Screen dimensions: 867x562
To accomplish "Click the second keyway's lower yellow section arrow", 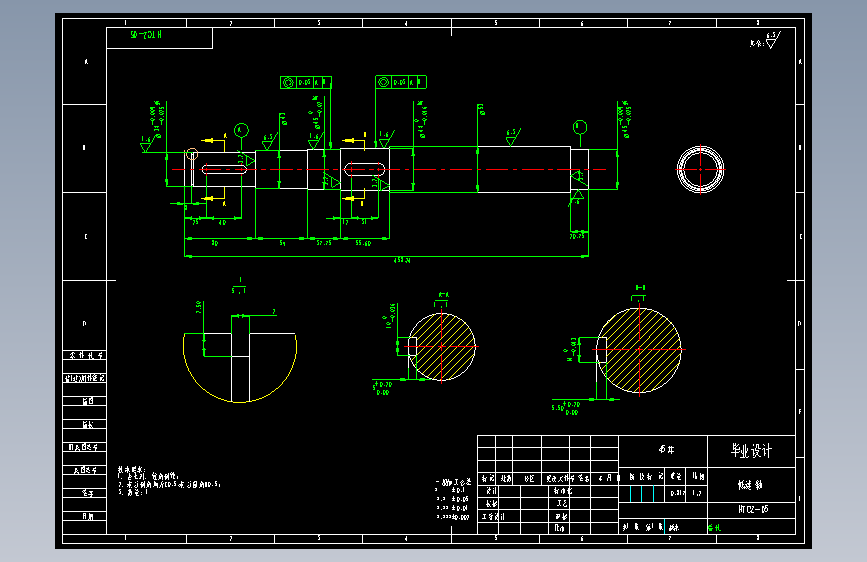I will pos(354,198).
